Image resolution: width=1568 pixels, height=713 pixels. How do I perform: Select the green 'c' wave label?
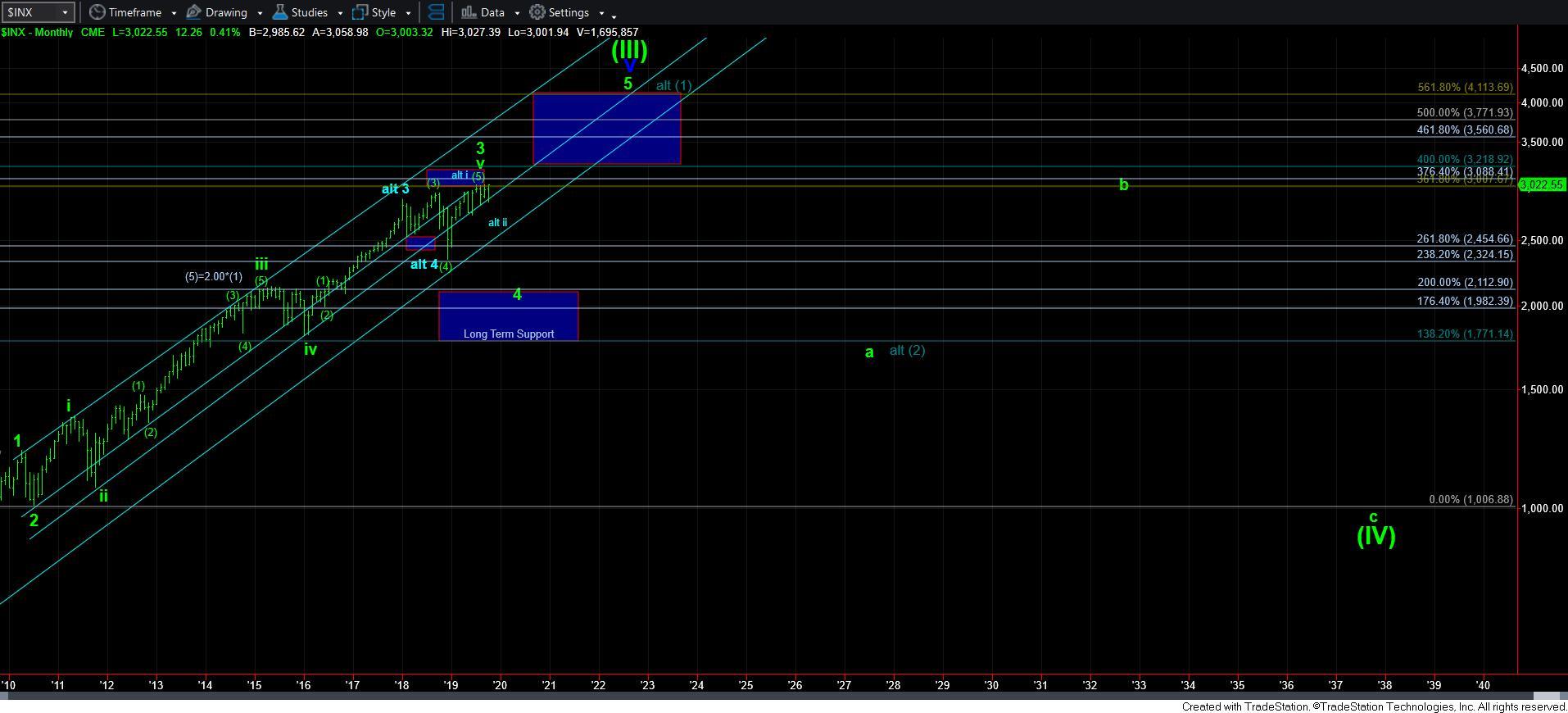tap(1374, 517)
